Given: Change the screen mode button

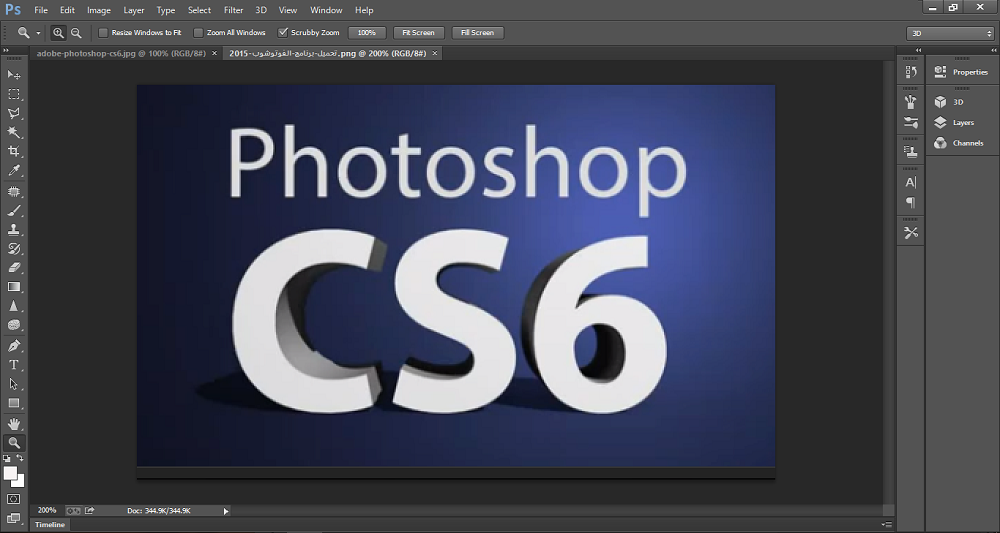Looking at the screenshot, I should tap(13, 520).
